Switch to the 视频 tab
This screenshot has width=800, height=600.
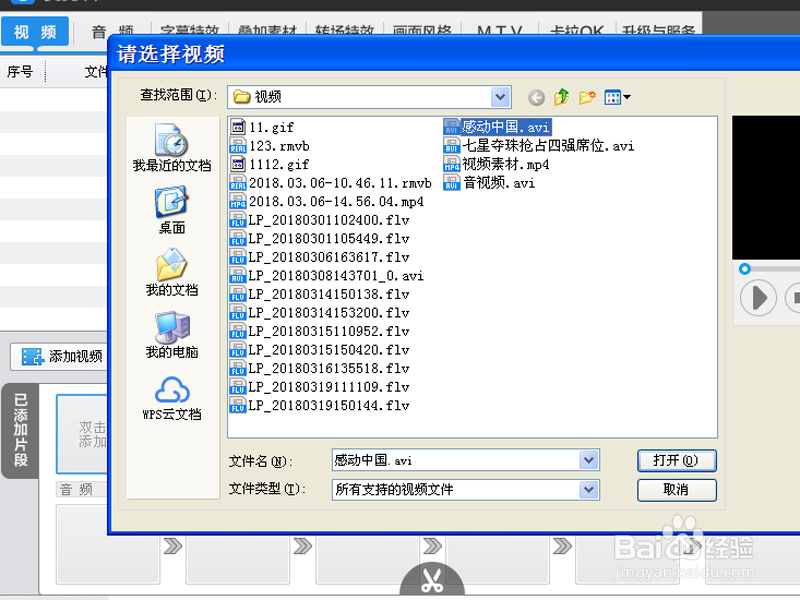pos(35,32)
